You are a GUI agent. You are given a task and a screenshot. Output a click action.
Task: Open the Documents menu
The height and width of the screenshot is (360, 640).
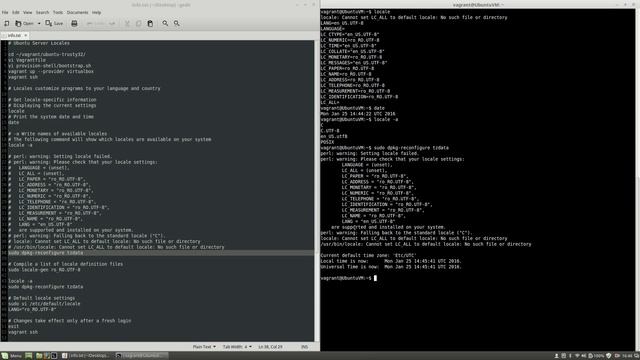[78, 12]
